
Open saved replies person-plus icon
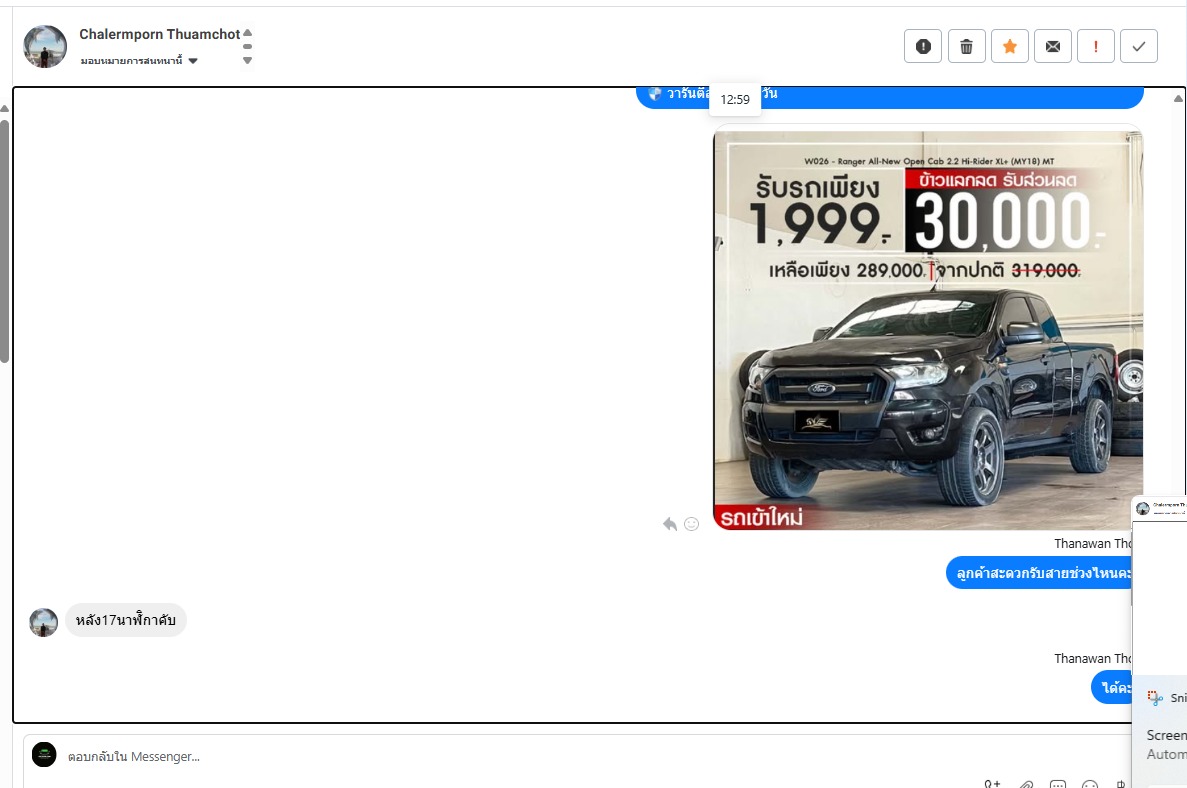(992, 783)
